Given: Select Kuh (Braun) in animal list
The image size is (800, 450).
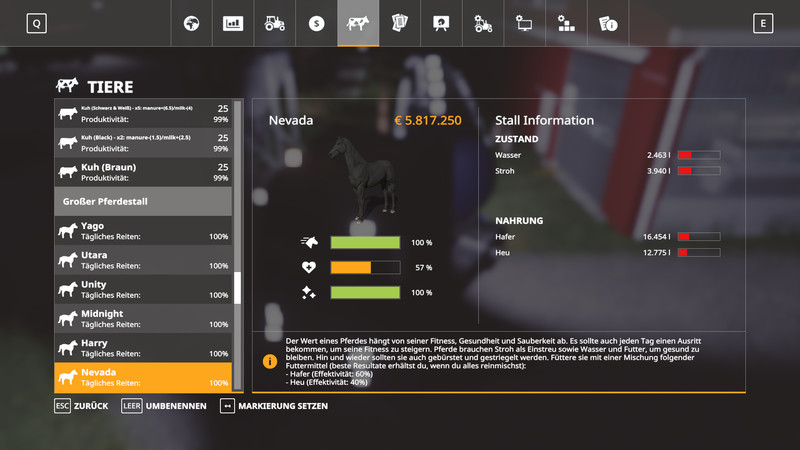Looking at the screenshot, I should click(143, 171).
